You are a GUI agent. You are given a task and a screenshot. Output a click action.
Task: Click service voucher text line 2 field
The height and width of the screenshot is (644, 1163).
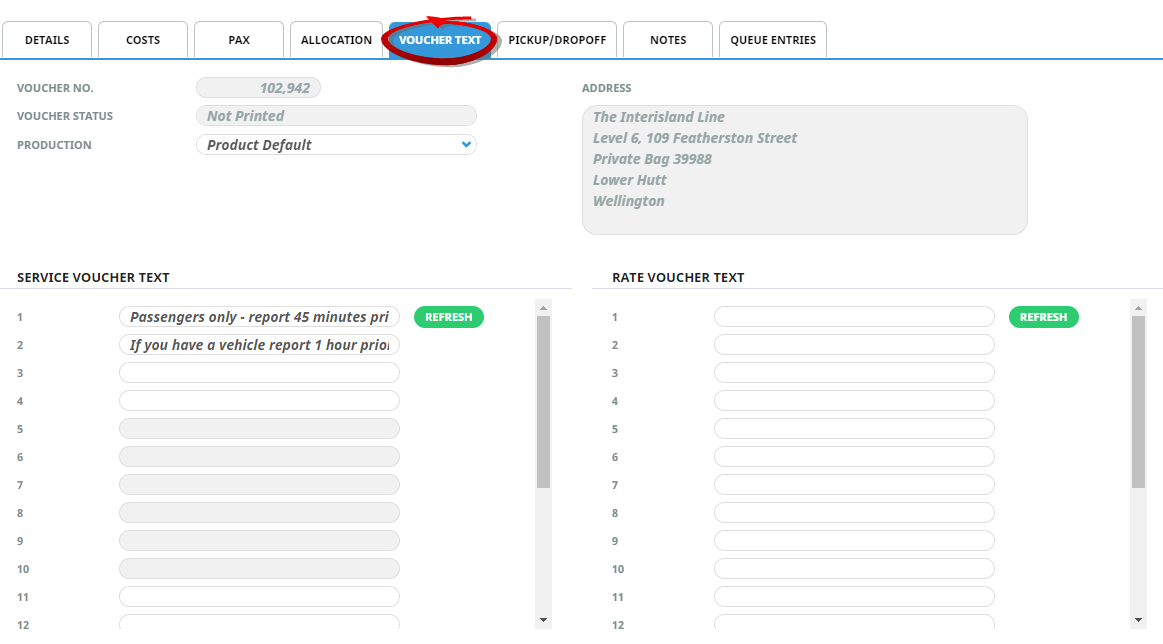click(x=259, y=345)
